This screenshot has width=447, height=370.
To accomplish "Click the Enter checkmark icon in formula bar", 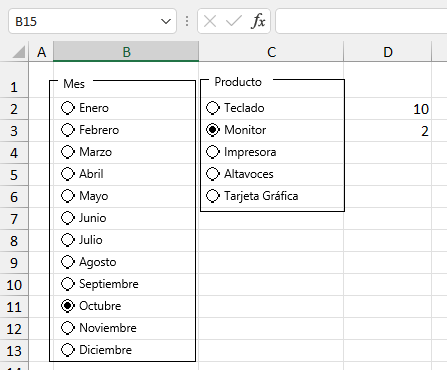I will pyautogui.click(x=233, y=22).
